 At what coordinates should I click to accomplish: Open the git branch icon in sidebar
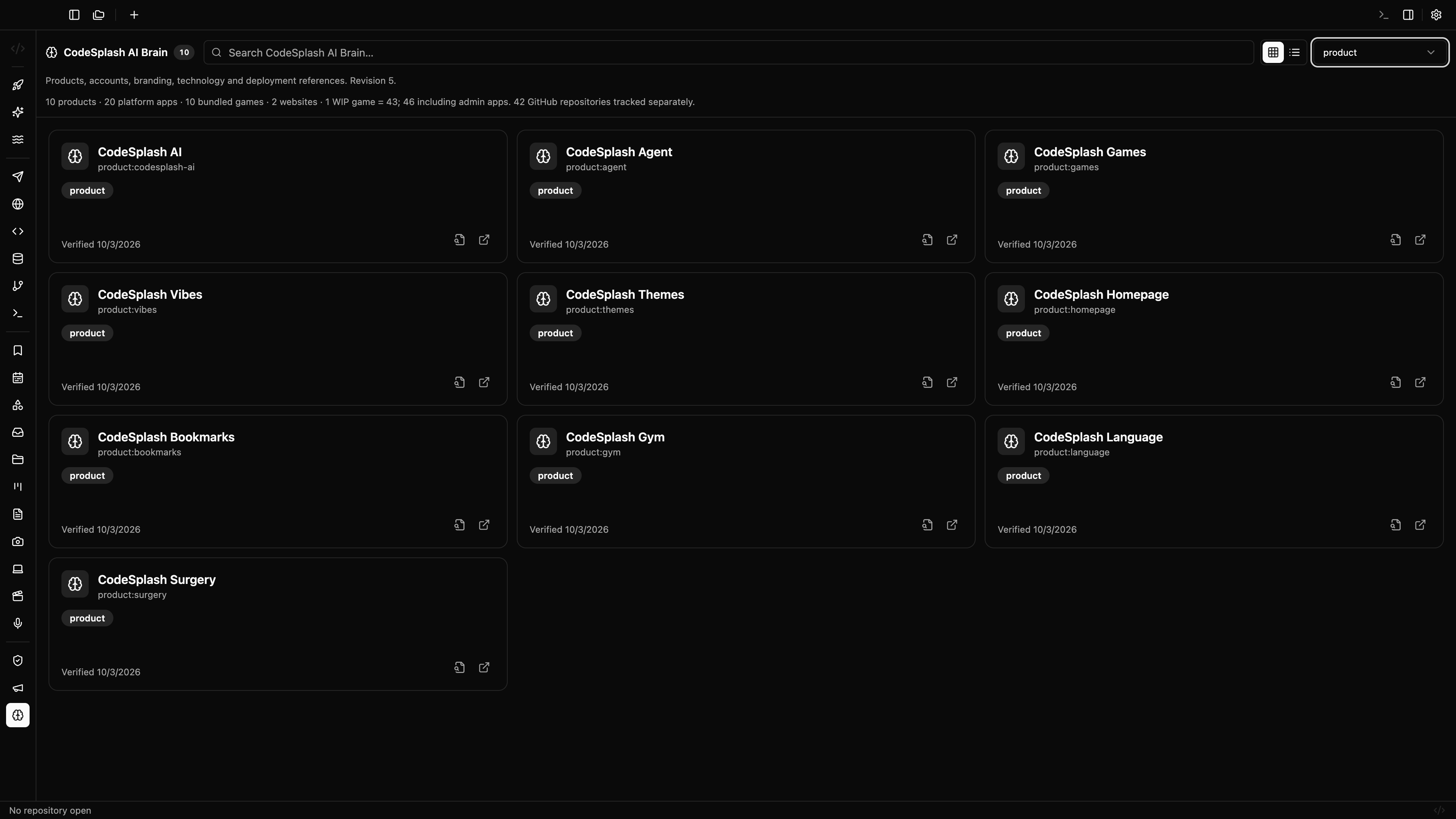coord(17,286)
